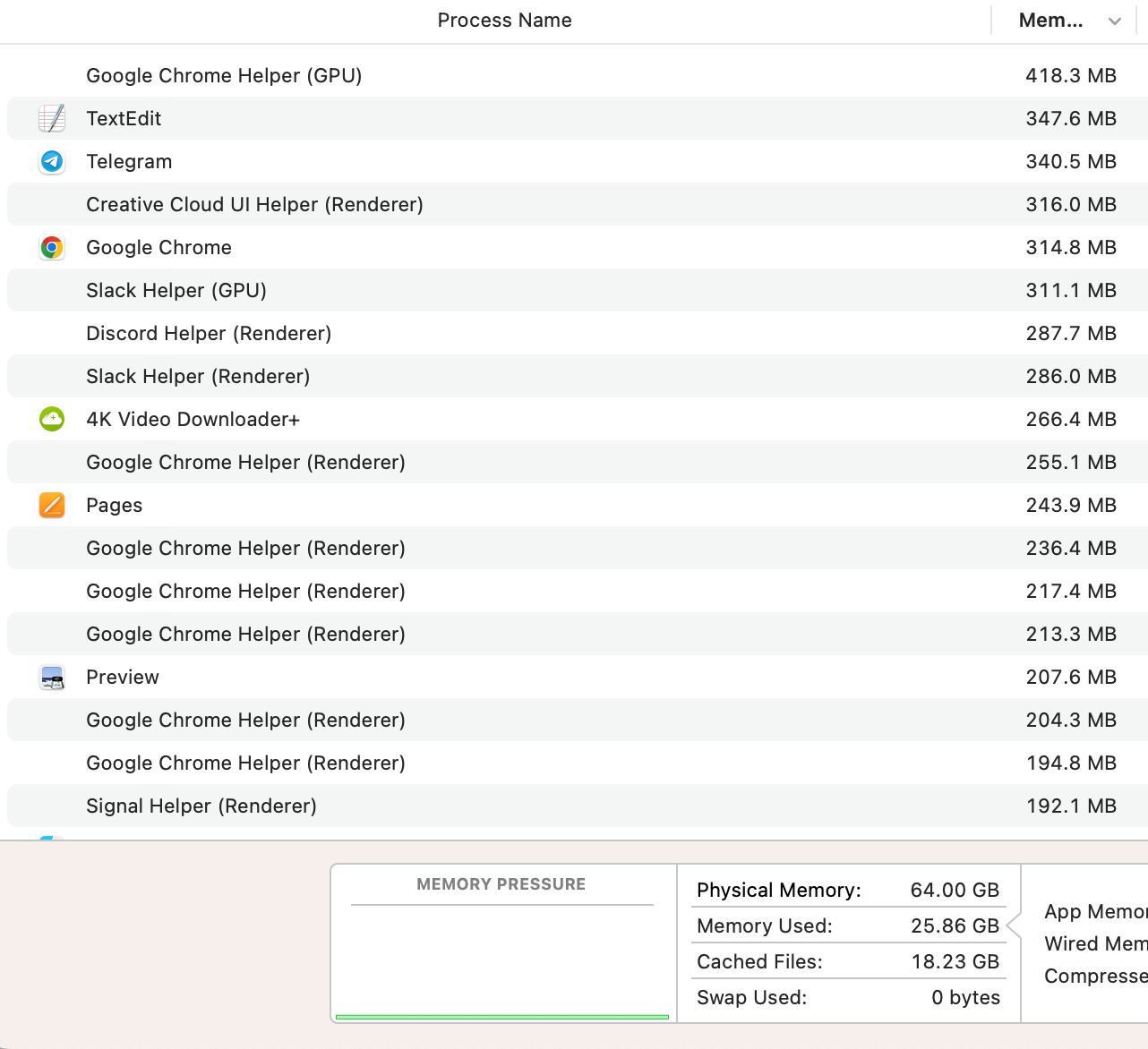This screenshot has width=1148, height=1049.
Task: Click the 266.4 MB memory value
Action: click(1071, 419)
